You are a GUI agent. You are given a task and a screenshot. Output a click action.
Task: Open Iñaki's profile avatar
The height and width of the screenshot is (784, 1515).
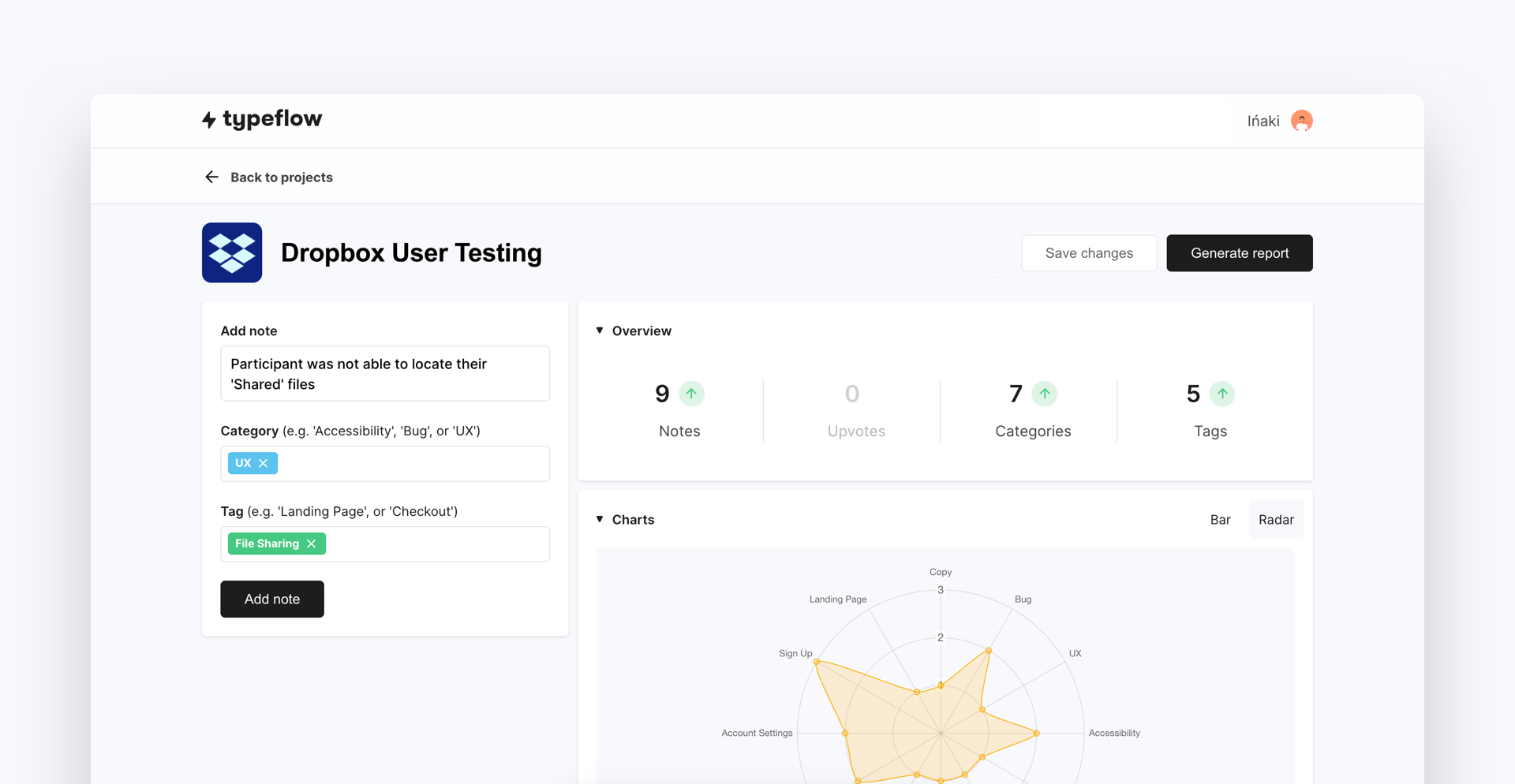pyautogui.click(x=1301, y=120)
